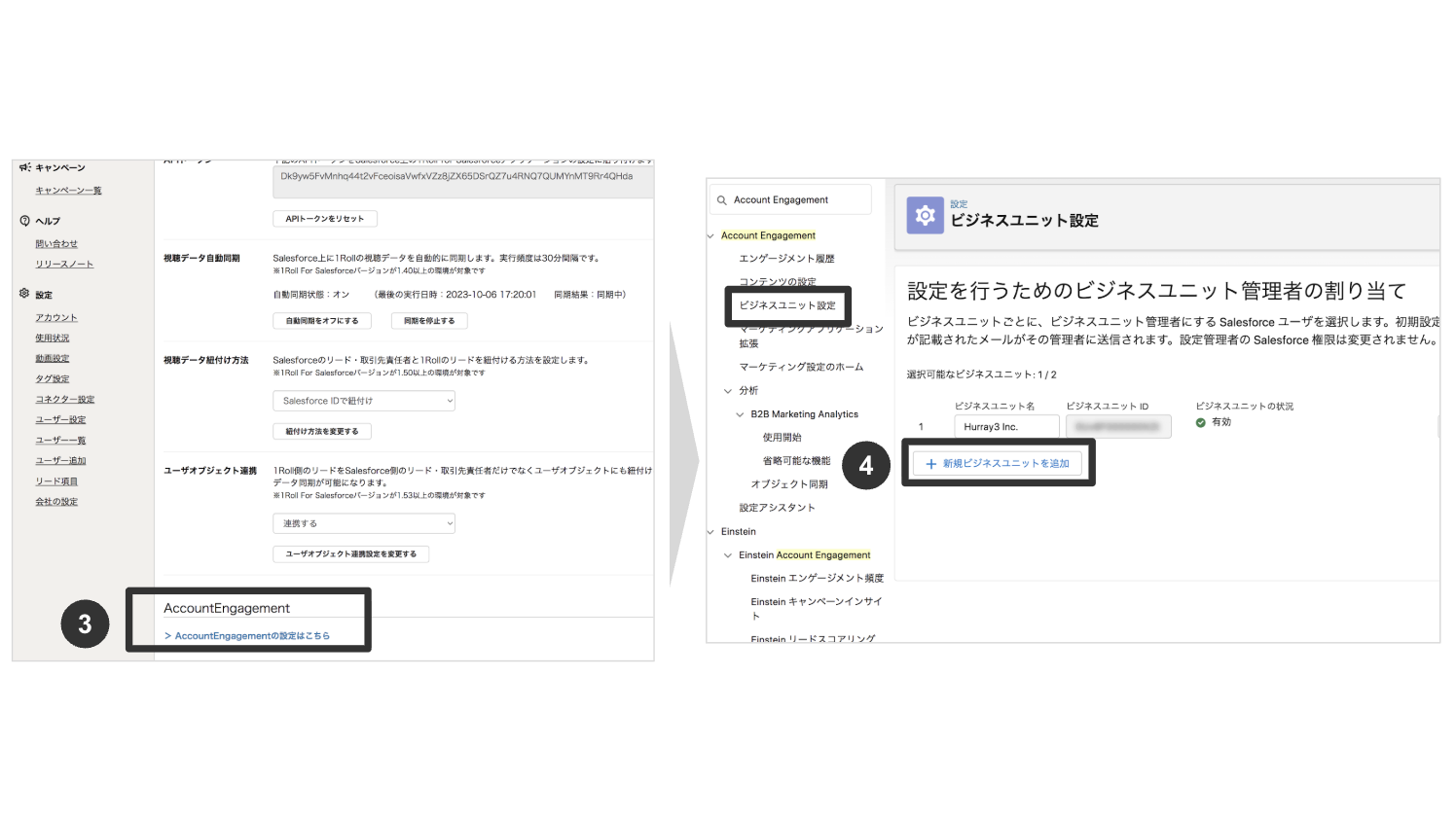Screen dimensions: 1456x819
Task: Click the gear icon beside 設定 in sidebar
Action: tap(23, 293)
